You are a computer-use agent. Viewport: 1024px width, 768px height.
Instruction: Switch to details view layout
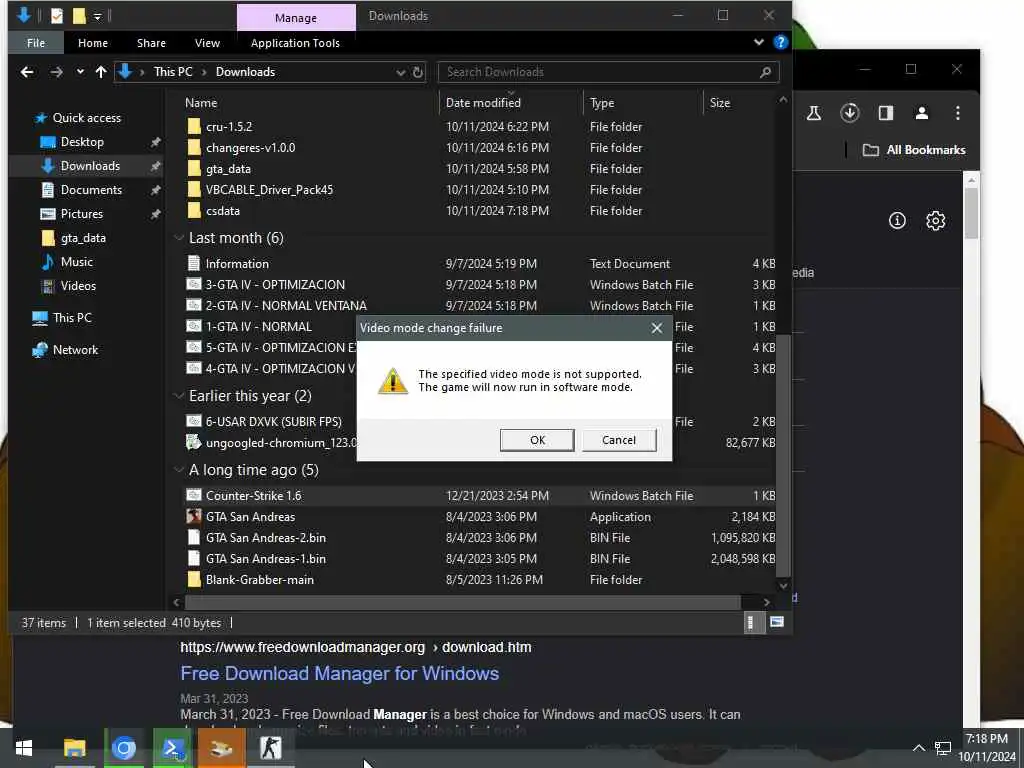tap(753, 623)
